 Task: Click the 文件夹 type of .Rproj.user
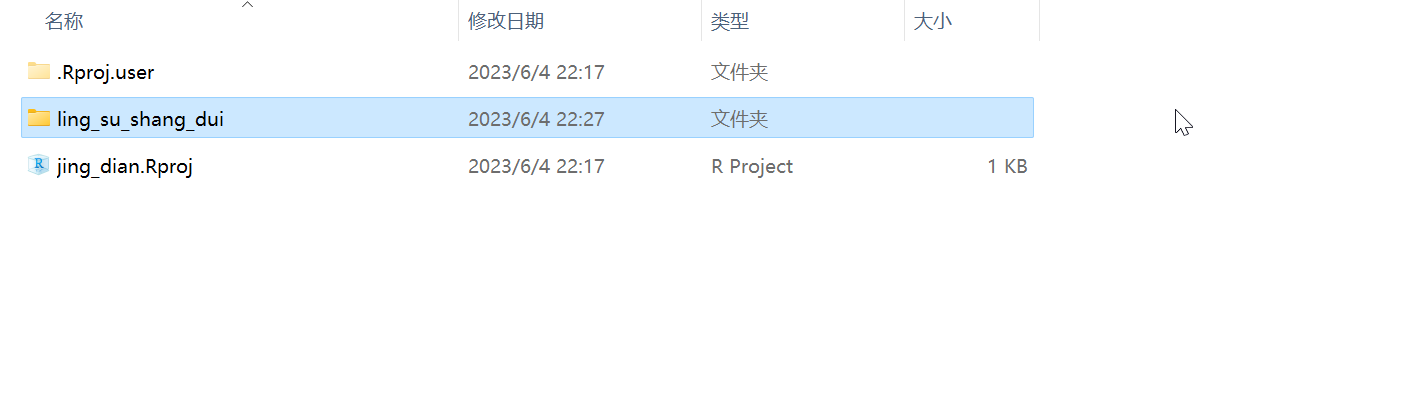point(739,72)
